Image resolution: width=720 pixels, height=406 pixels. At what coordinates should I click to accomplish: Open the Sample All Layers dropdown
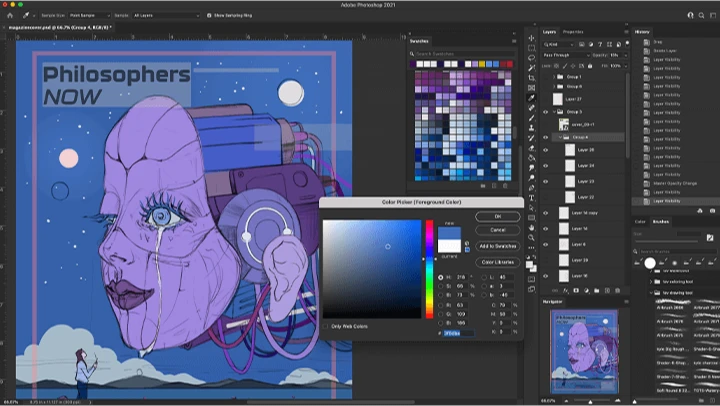tap(166, 15)
